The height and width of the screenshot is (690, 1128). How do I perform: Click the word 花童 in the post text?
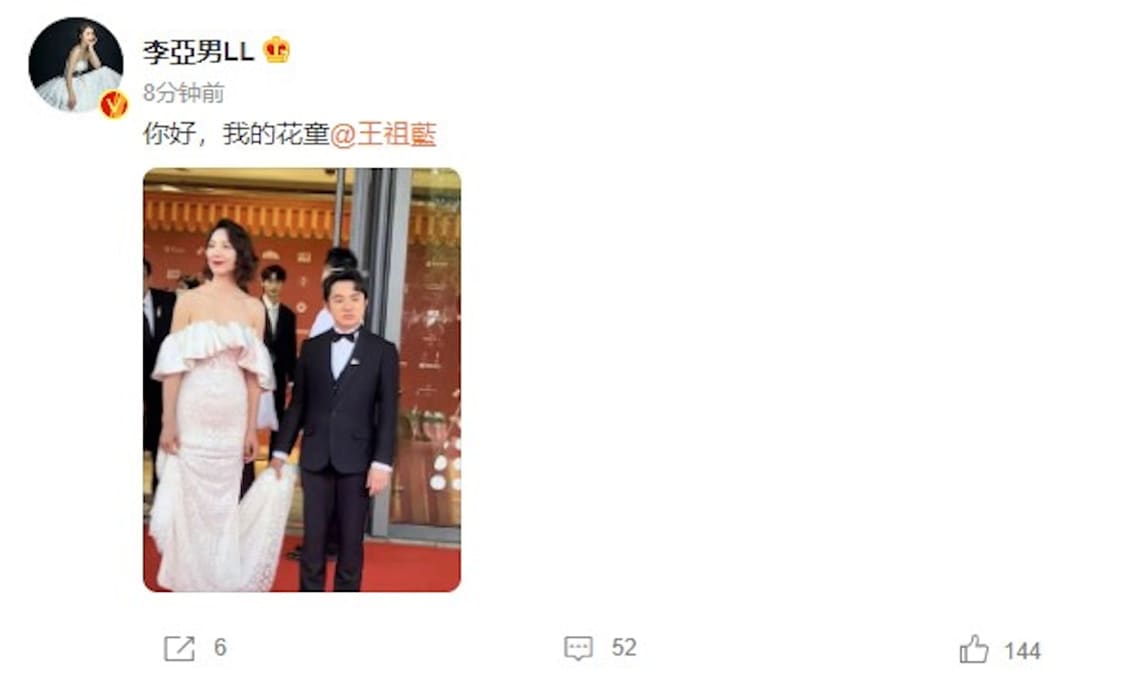(x=303, y=135)
